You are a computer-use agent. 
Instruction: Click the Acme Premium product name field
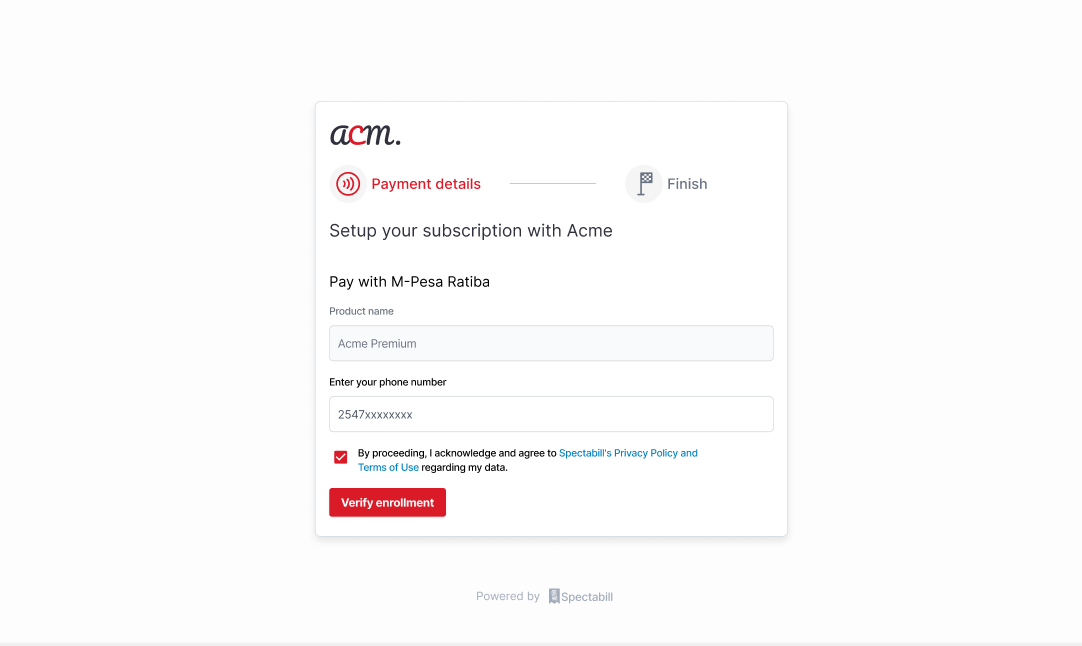(x=551, y=343)
